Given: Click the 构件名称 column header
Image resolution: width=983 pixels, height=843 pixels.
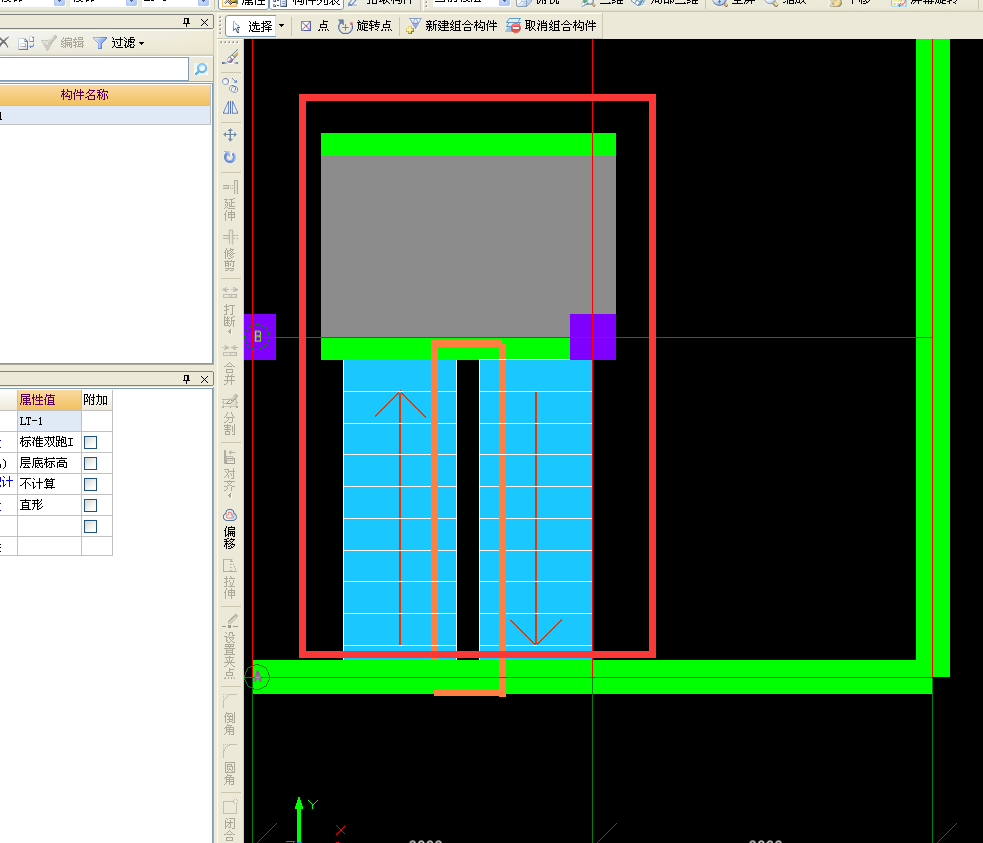Looking at the screenshot, I should (x=84, y=95).
